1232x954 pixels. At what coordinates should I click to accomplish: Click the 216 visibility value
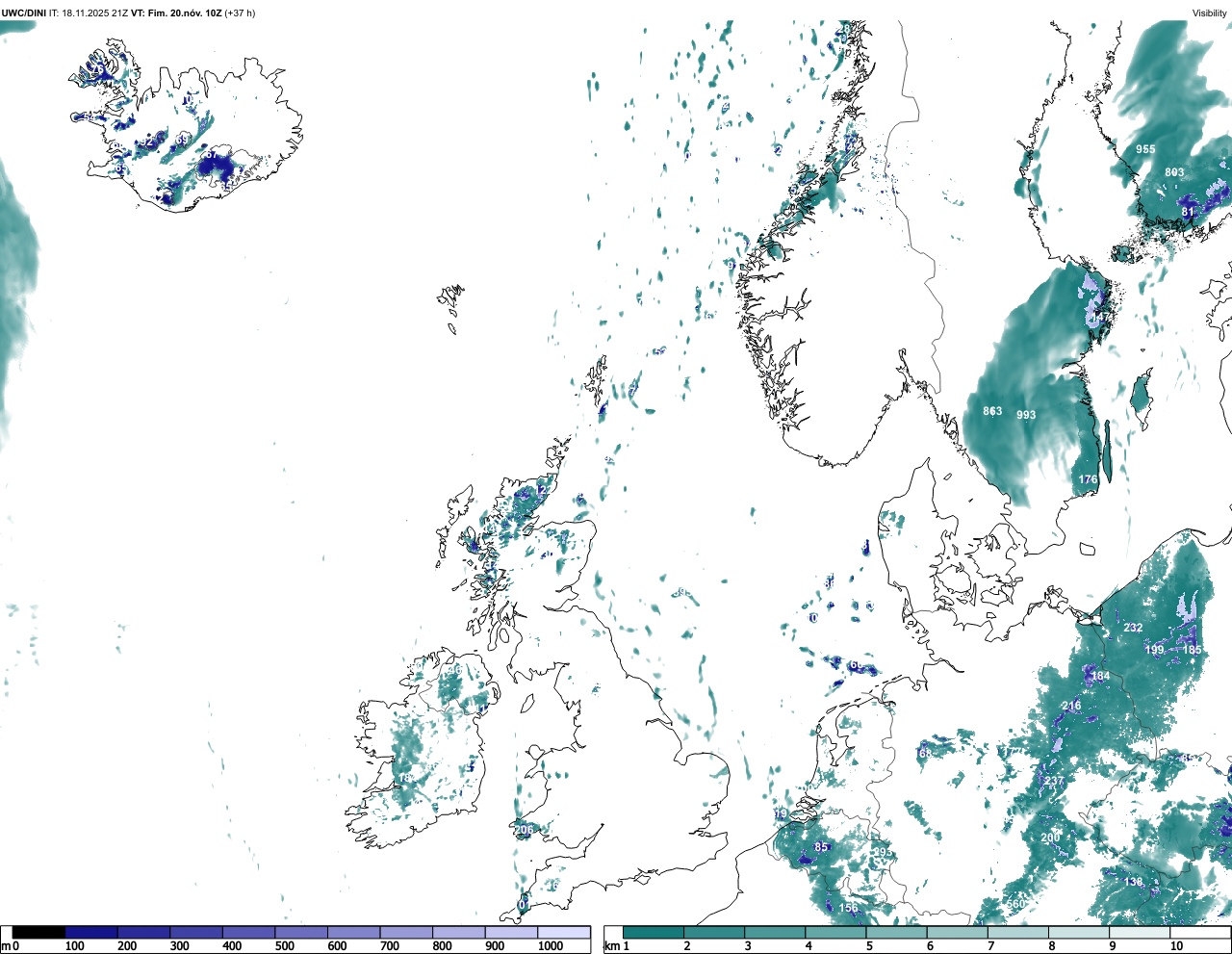click(1070, 706)
